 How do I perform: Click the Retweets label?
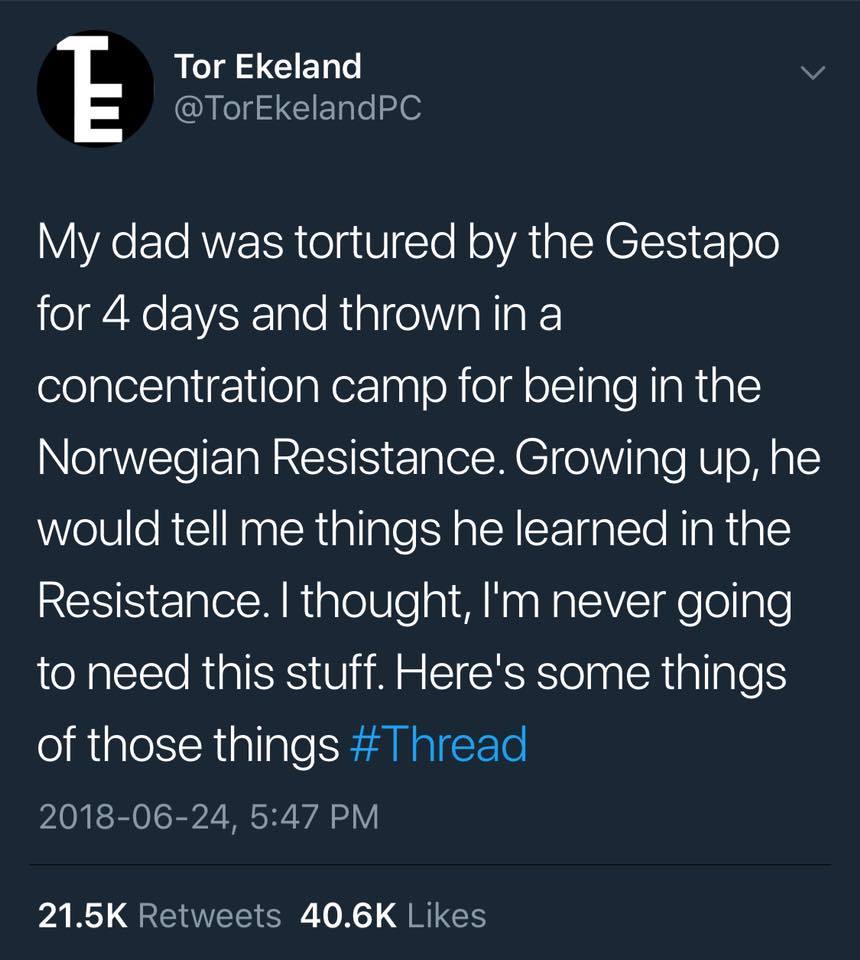pos(208,915)
